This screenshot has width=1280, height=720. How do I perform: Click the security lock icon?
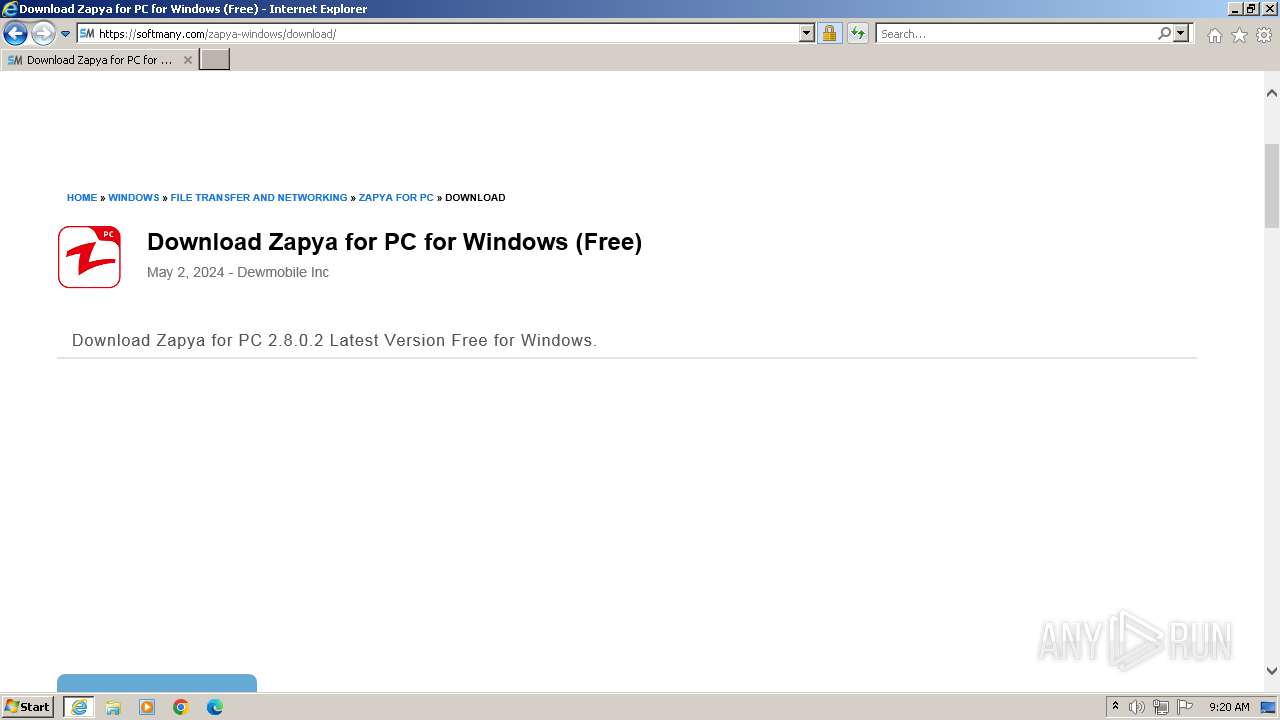coord(829,34)
